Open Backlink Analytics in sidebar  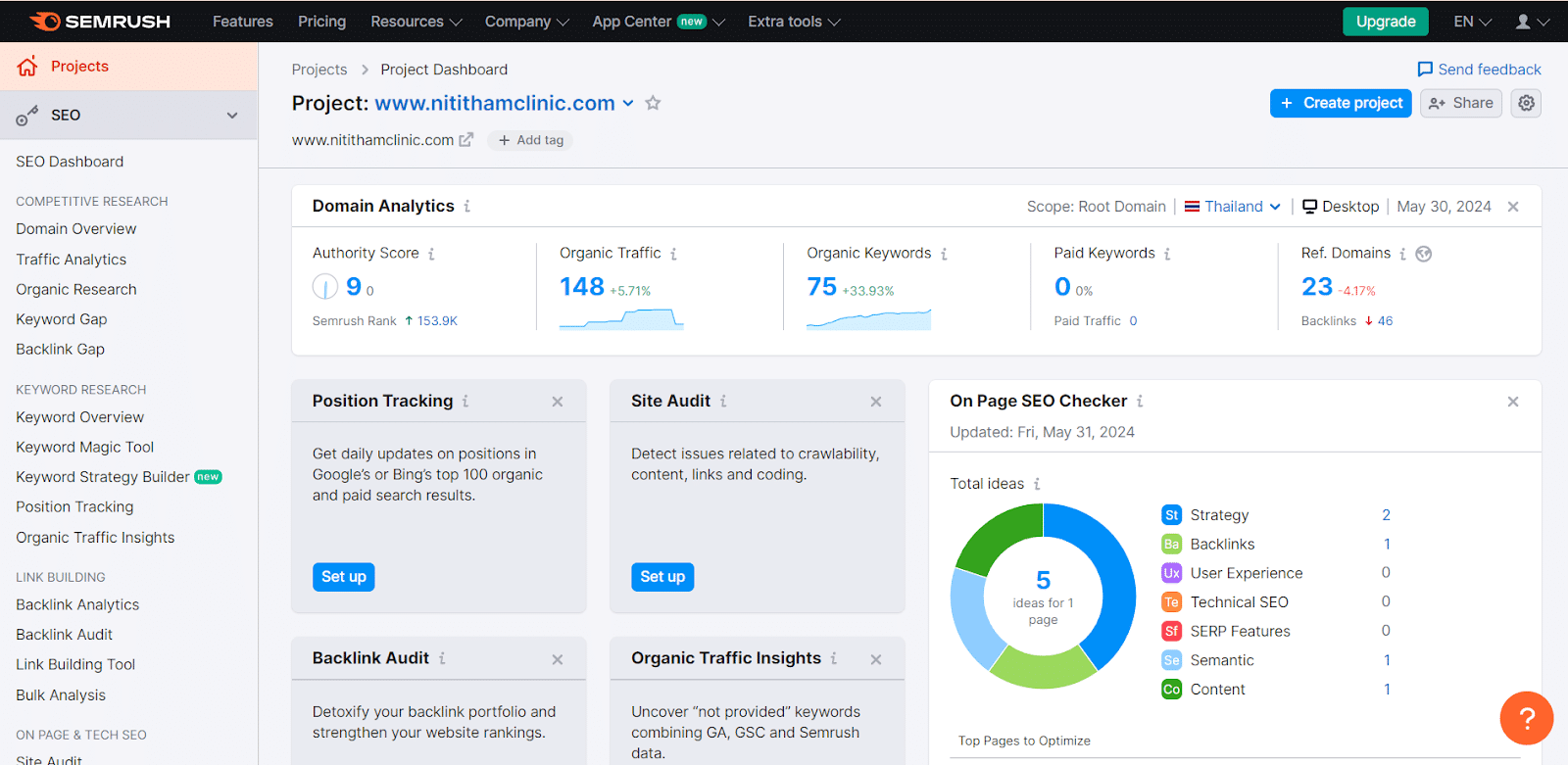point(77,605)
